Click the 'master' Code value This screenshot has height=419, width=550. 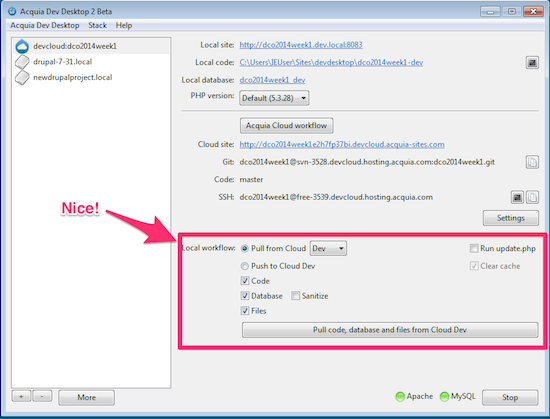[x=251, y=180]
